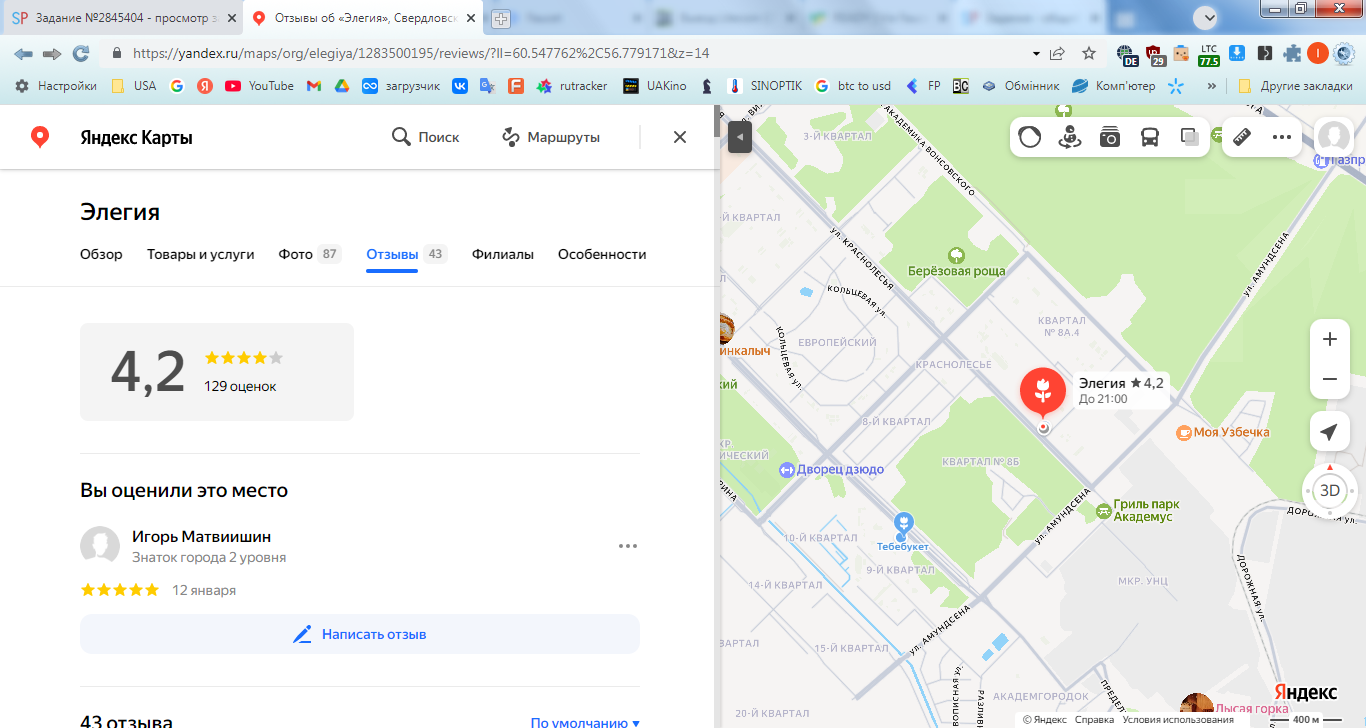Viewport: 1366px width, 728px height.
Task: Open a new browser tab
Action: pos(501,18)
